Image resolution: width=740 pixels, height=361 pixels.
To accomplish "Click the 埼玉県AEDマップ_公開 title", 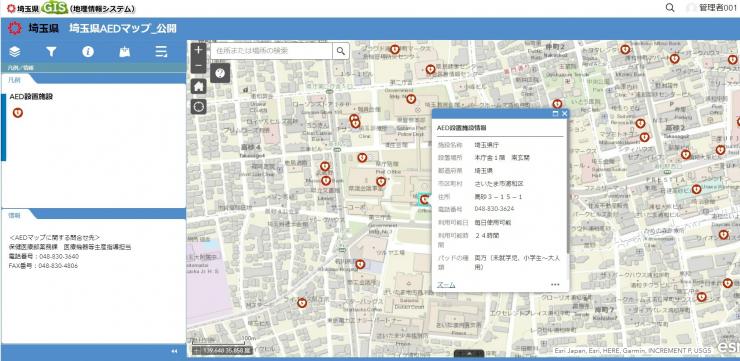I will tap(123, 29).
